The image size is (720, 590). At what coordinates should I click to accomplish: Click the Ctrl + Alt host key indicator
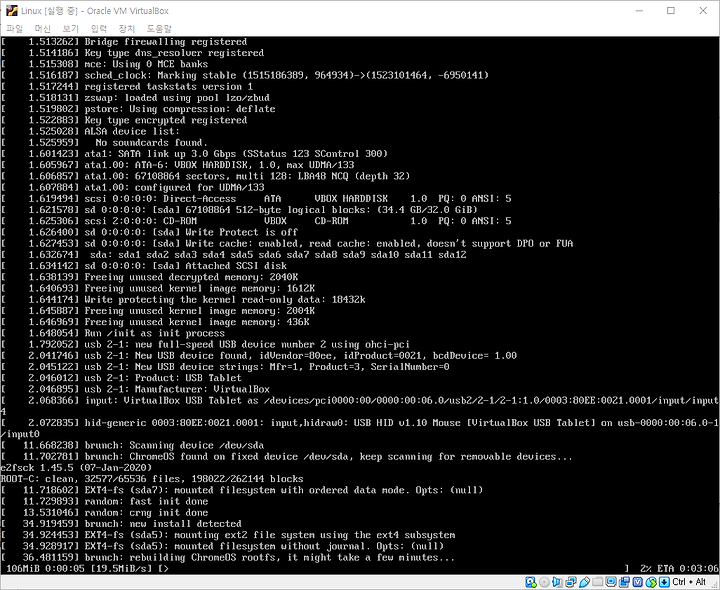(x=688, y=582)
